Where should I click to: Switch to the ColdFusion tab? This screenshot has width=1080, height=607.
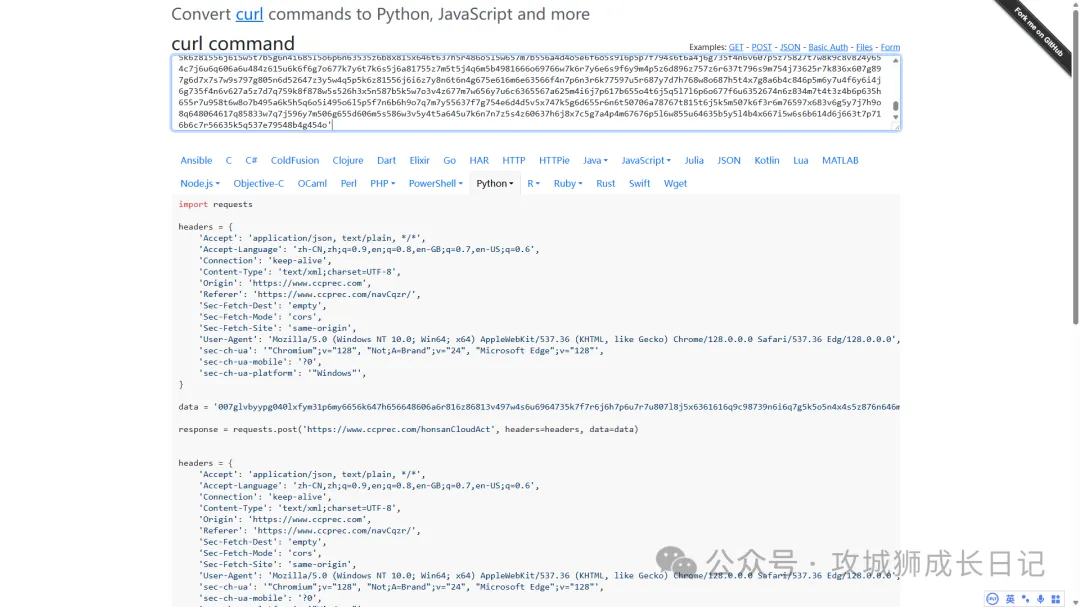pos(295,160)
